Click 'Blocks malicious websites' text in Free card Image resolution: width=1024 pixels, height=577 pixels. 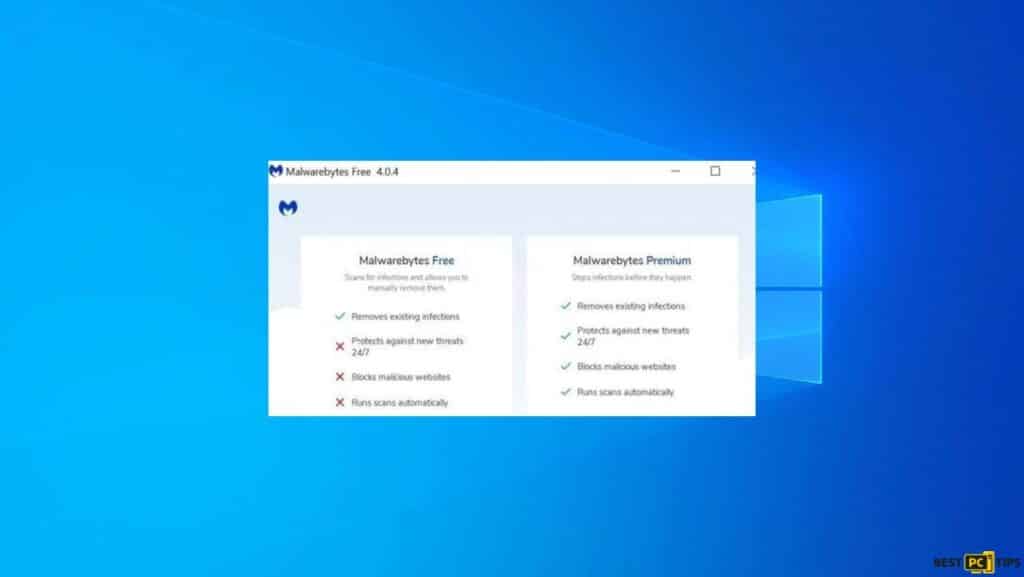(x=401, y=377)
